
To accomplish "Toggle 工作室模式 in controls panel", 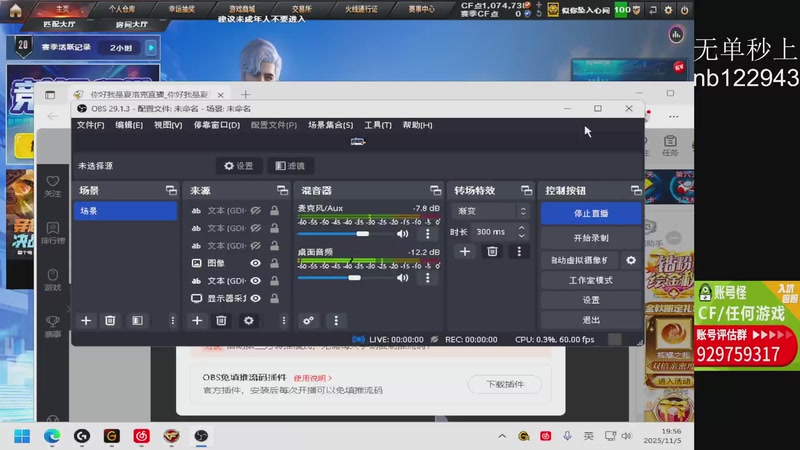I will [x=591, y=280].
